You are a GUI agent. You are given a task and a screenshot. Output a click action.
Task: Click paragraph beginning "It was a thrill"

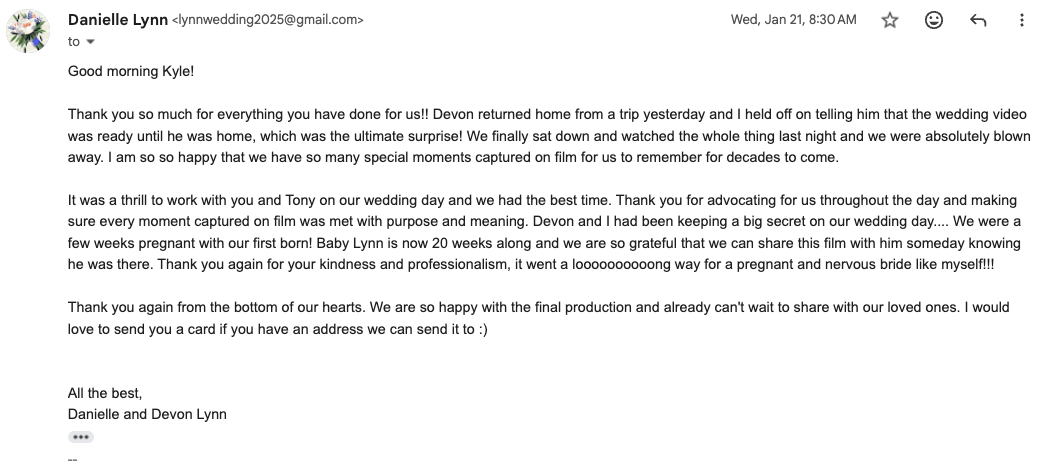(544, 232)
